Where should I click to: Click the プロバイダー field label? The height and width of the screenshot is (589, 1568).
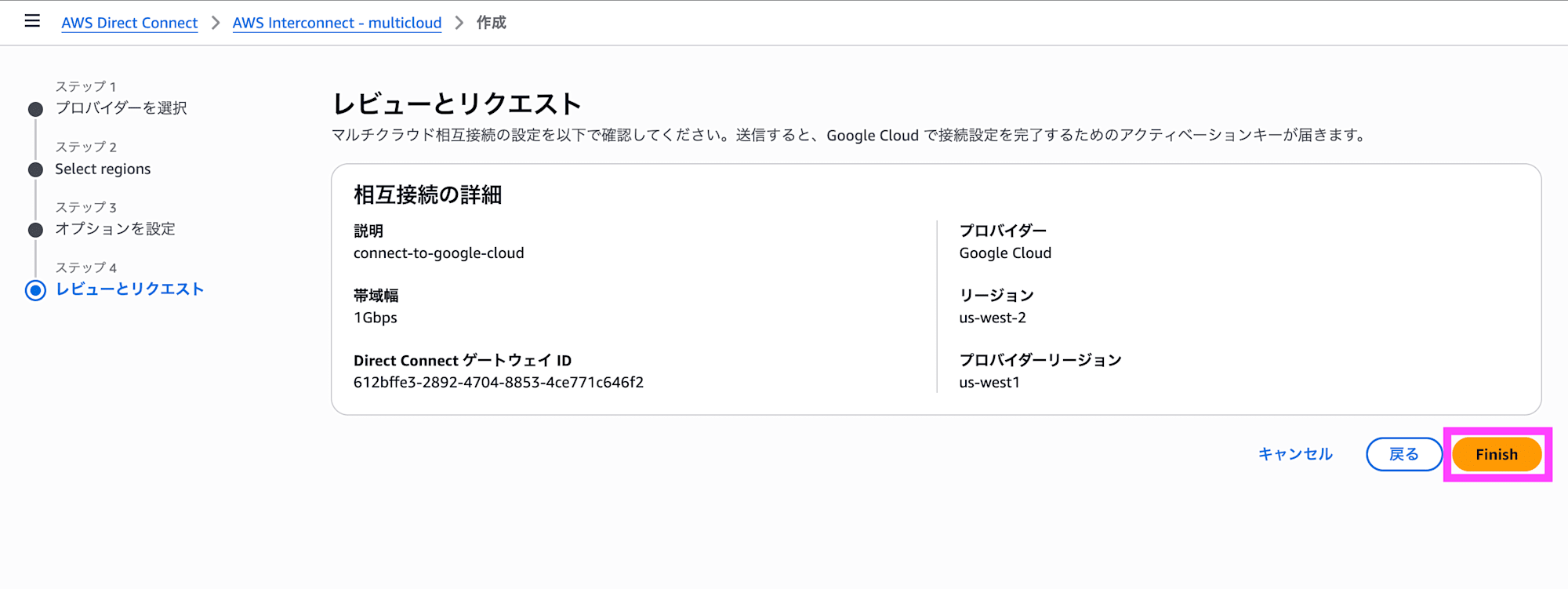tap(1003, 231)
